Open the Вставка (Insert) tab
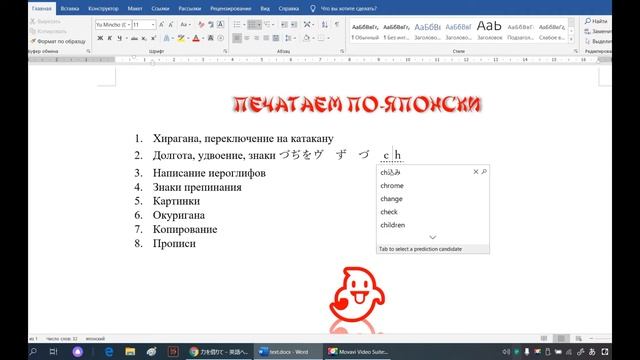Image resolution: width=640 pixels, height=360 pixels. [70, 8]
